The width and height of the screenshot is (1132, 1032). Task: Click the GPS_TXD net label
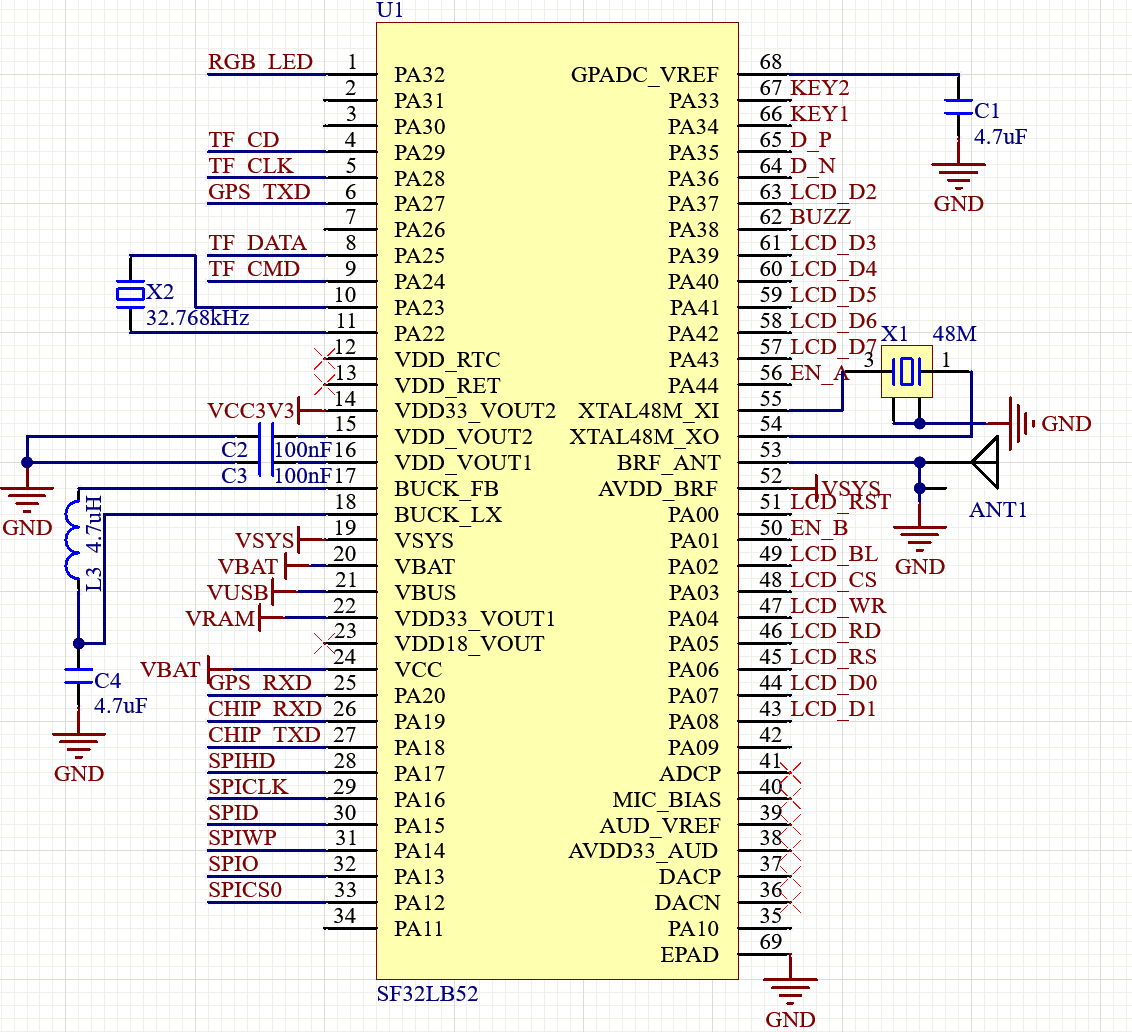click(259, 192)
